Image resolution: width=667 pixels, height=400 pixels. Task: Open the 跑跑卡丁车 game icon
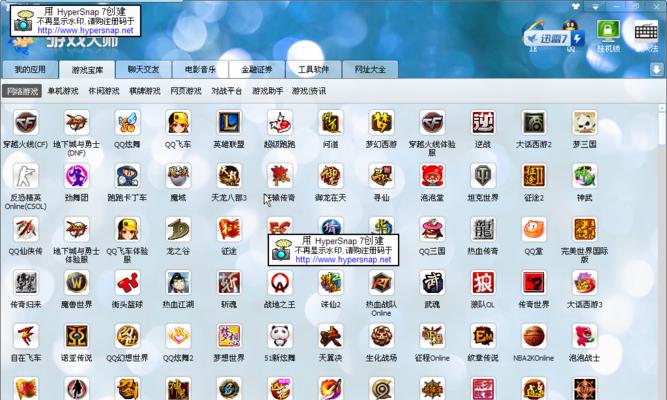(x=127, y=176)
